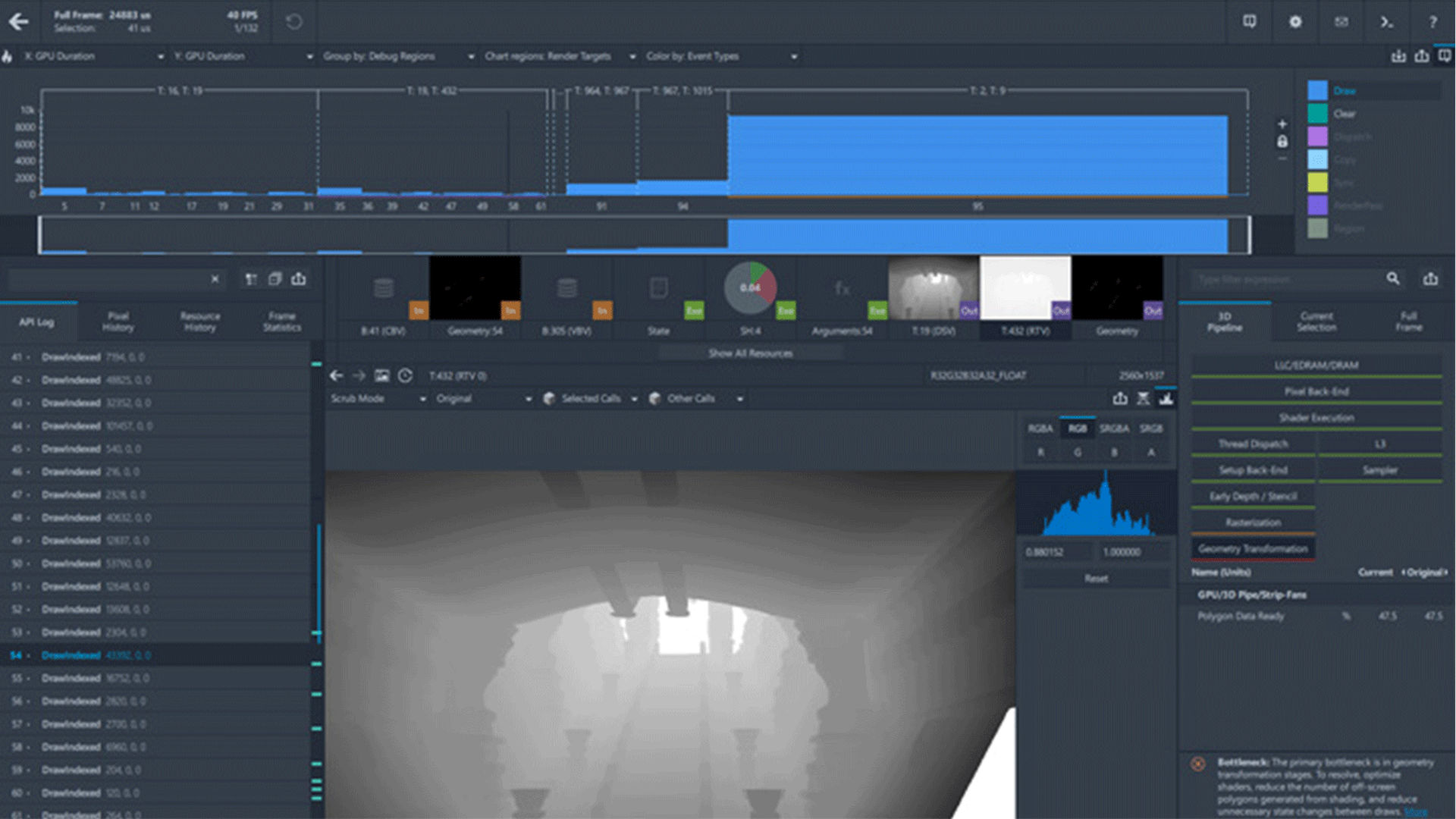Switch to the API Log tab

pyautogui.click(x=36, y=322)
